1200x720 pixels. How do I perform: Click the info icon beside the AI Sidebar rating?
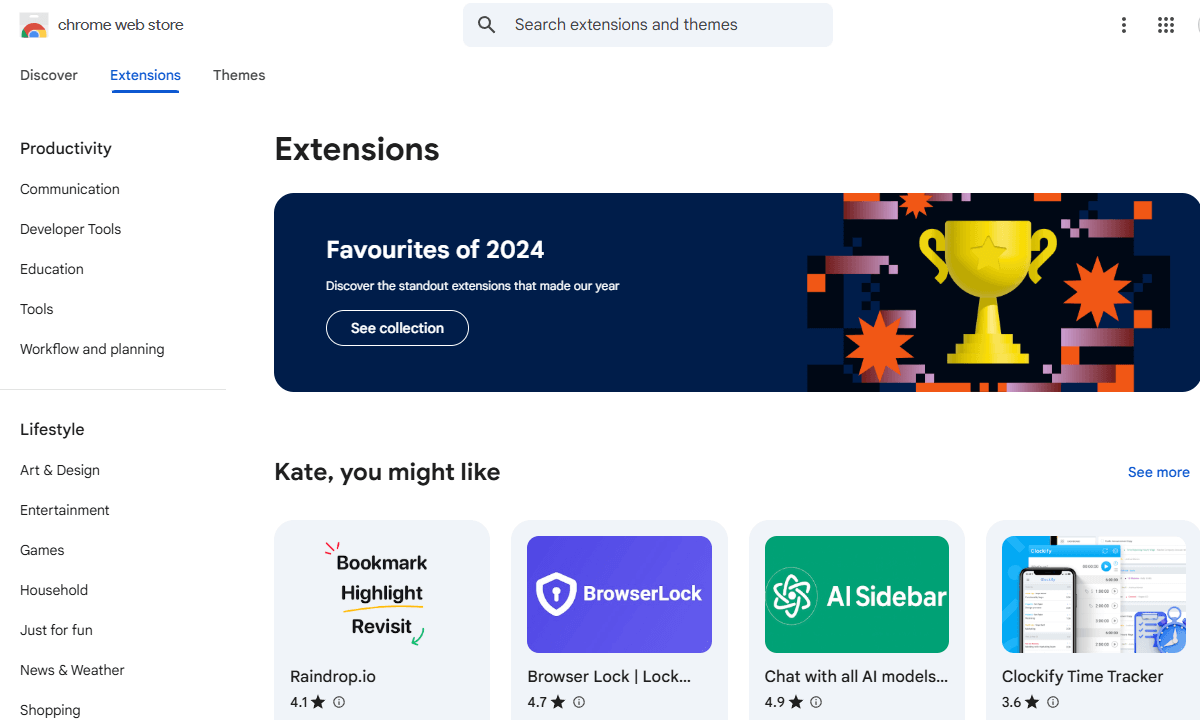tap(817, 702)
